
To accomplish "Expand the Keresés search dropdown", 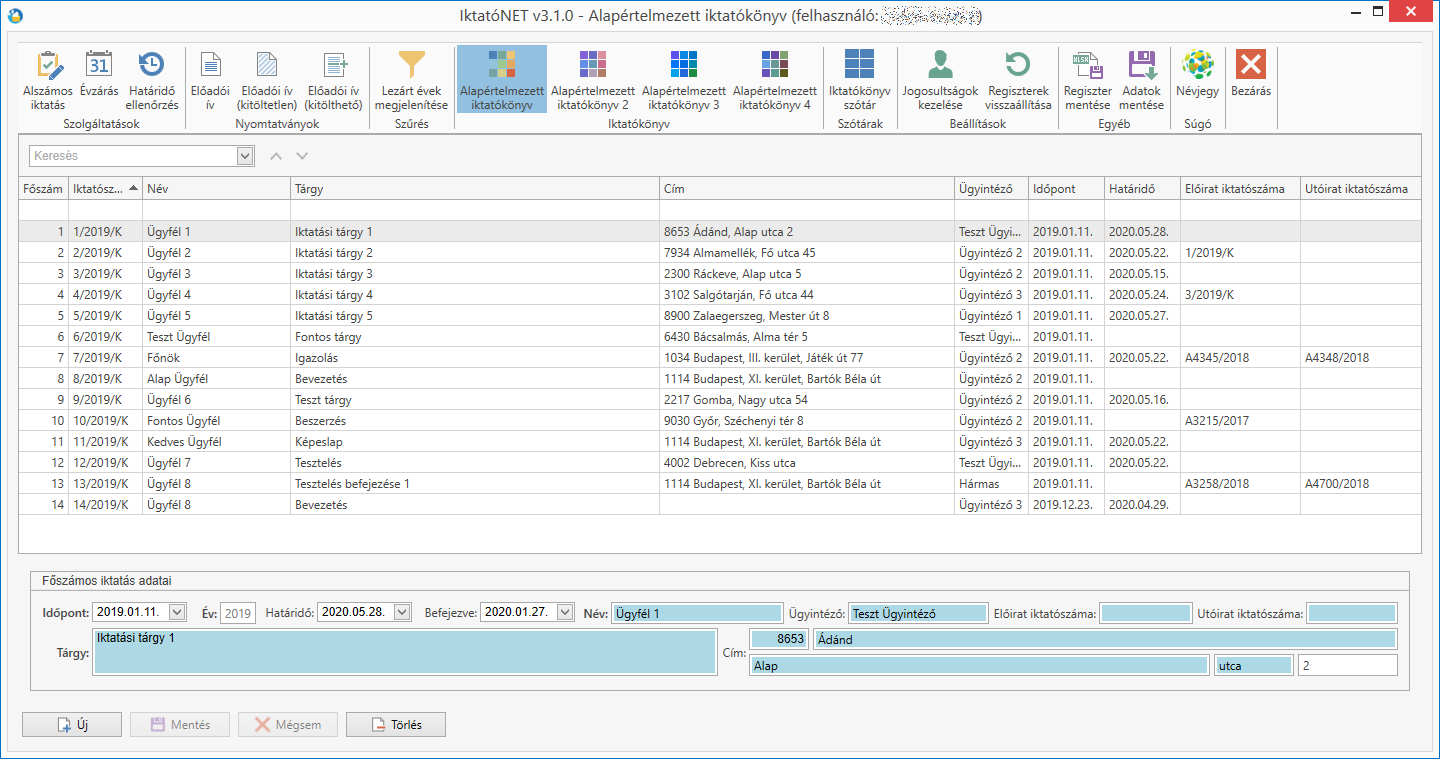I will (x=245, y=156).
